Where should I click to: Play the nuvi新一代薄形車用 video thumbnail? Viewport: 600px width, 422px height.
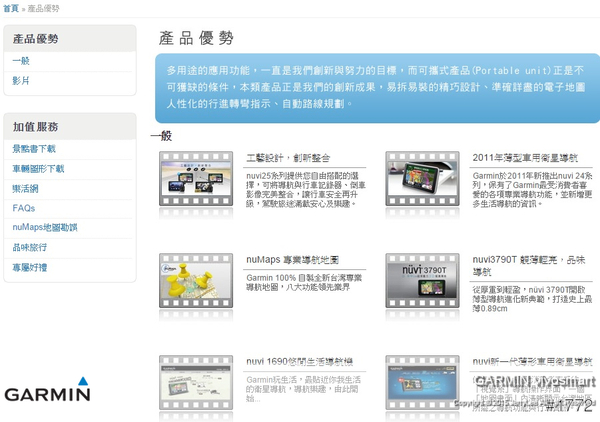click(422, 383)
